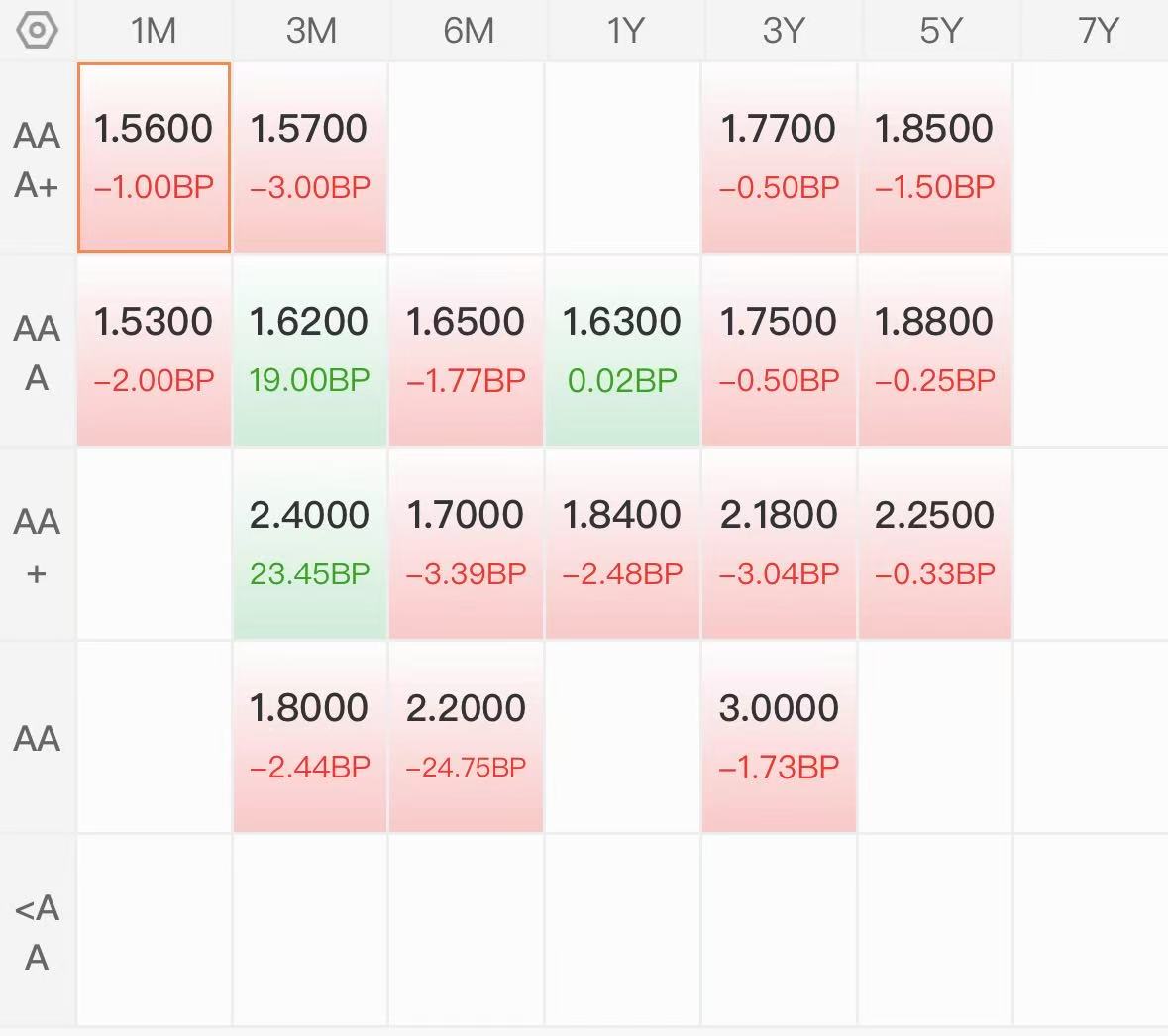This screenshot has height=1036, width=1168.
Task: Open the AA+ 5Y cell 2.2500
Action: click(x=935, y=543)
